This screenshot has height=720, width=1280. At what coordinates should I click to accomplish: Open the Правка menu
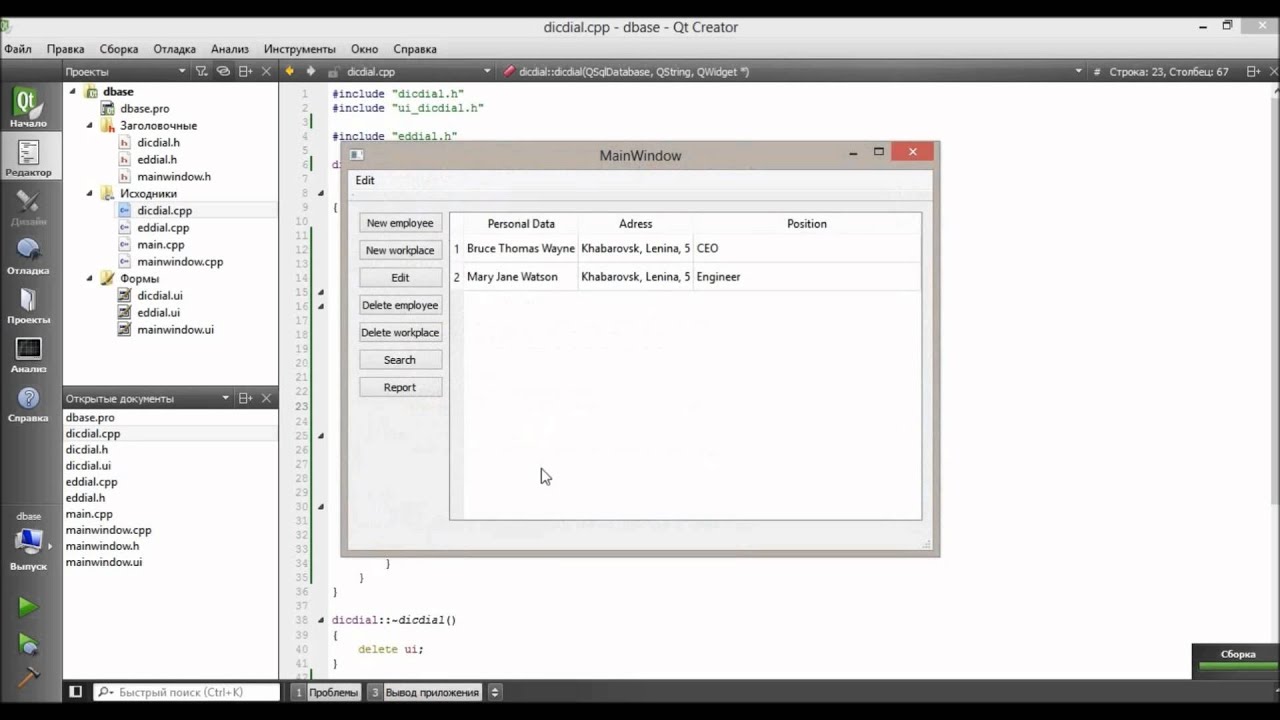[x=65, y=49]
